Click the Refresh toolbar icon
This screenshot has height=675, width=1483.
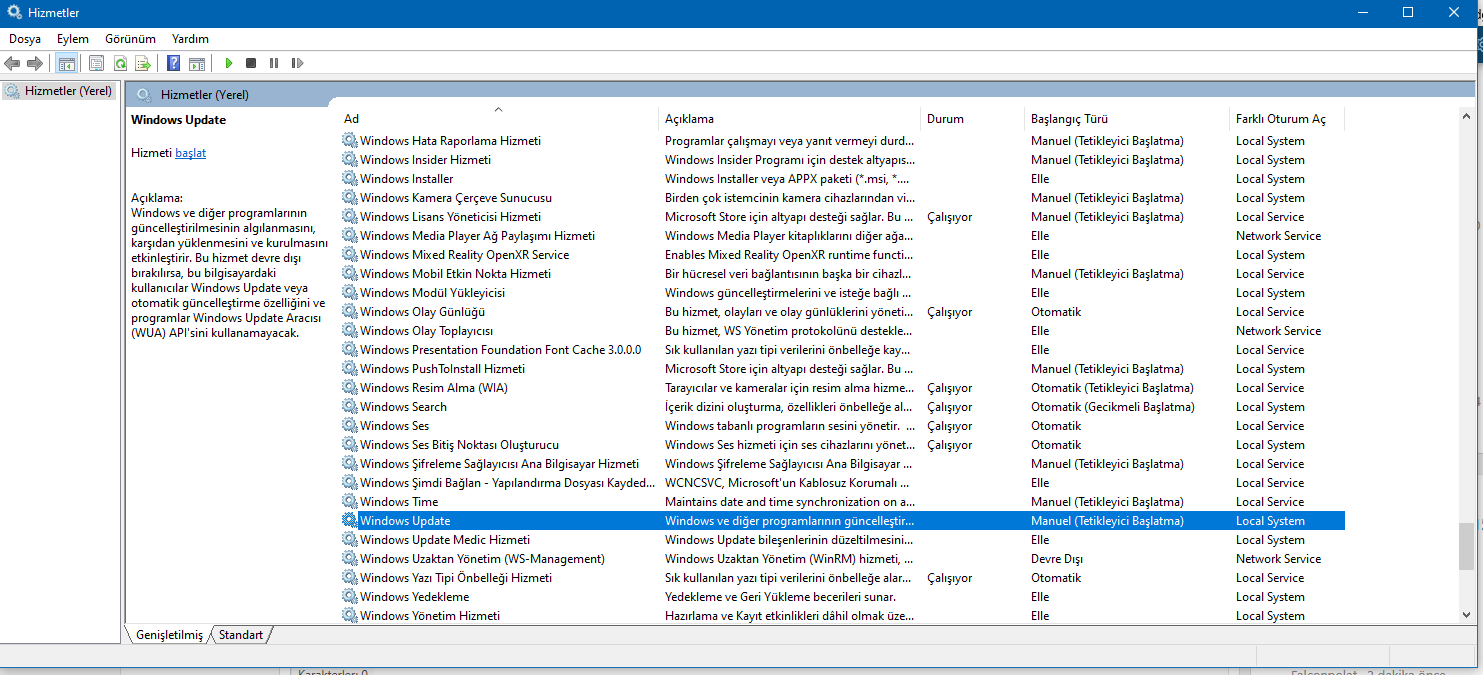[x=120, y=63]
